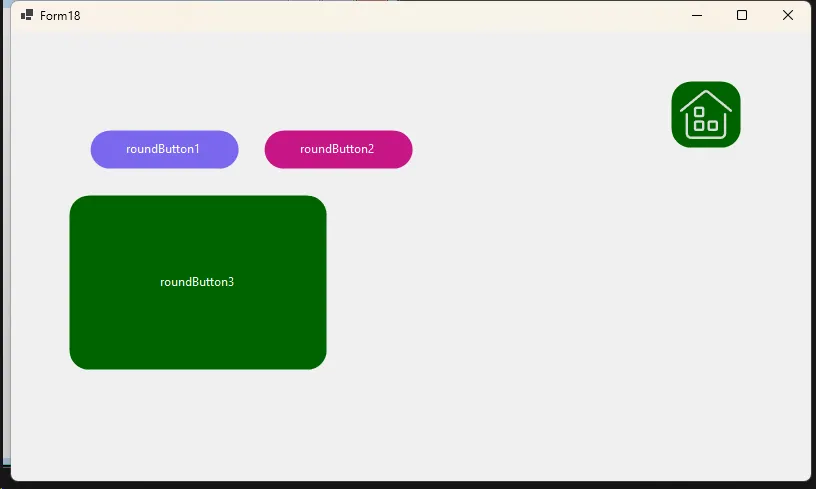
Task: Click the roundButton2 label text
Action: (x=337, y=149)
